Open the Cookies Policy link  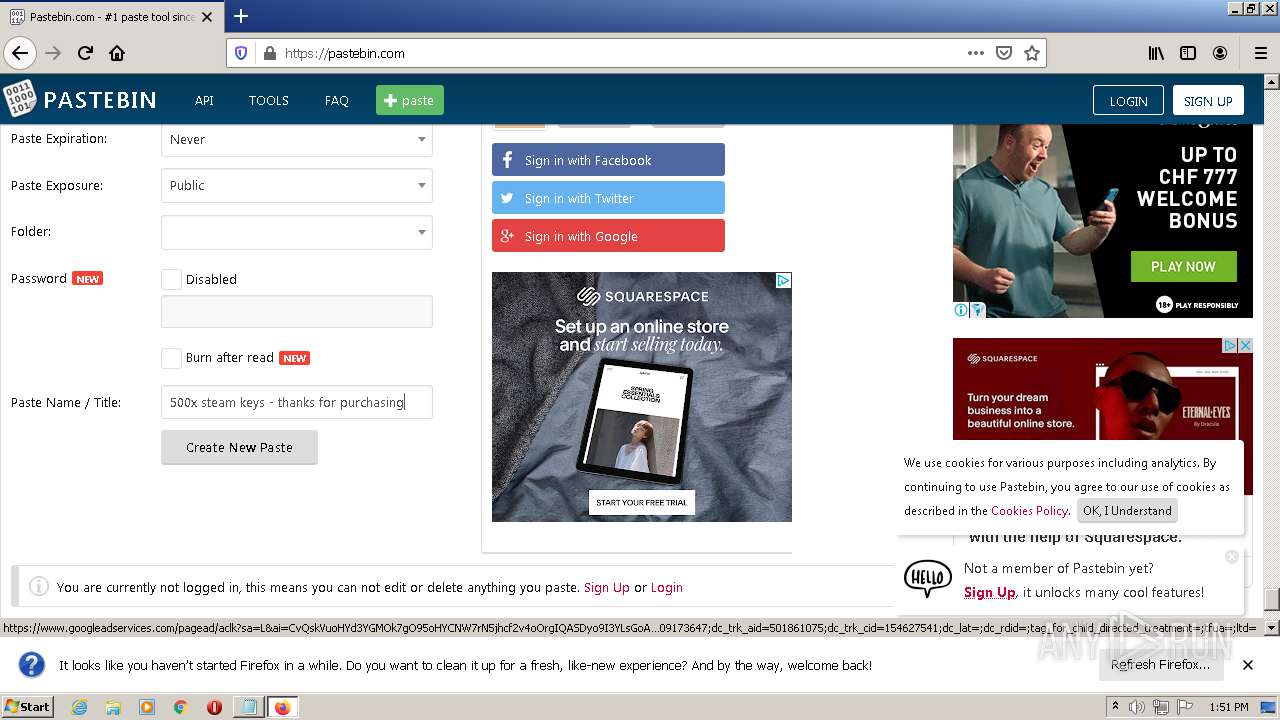1029,510
